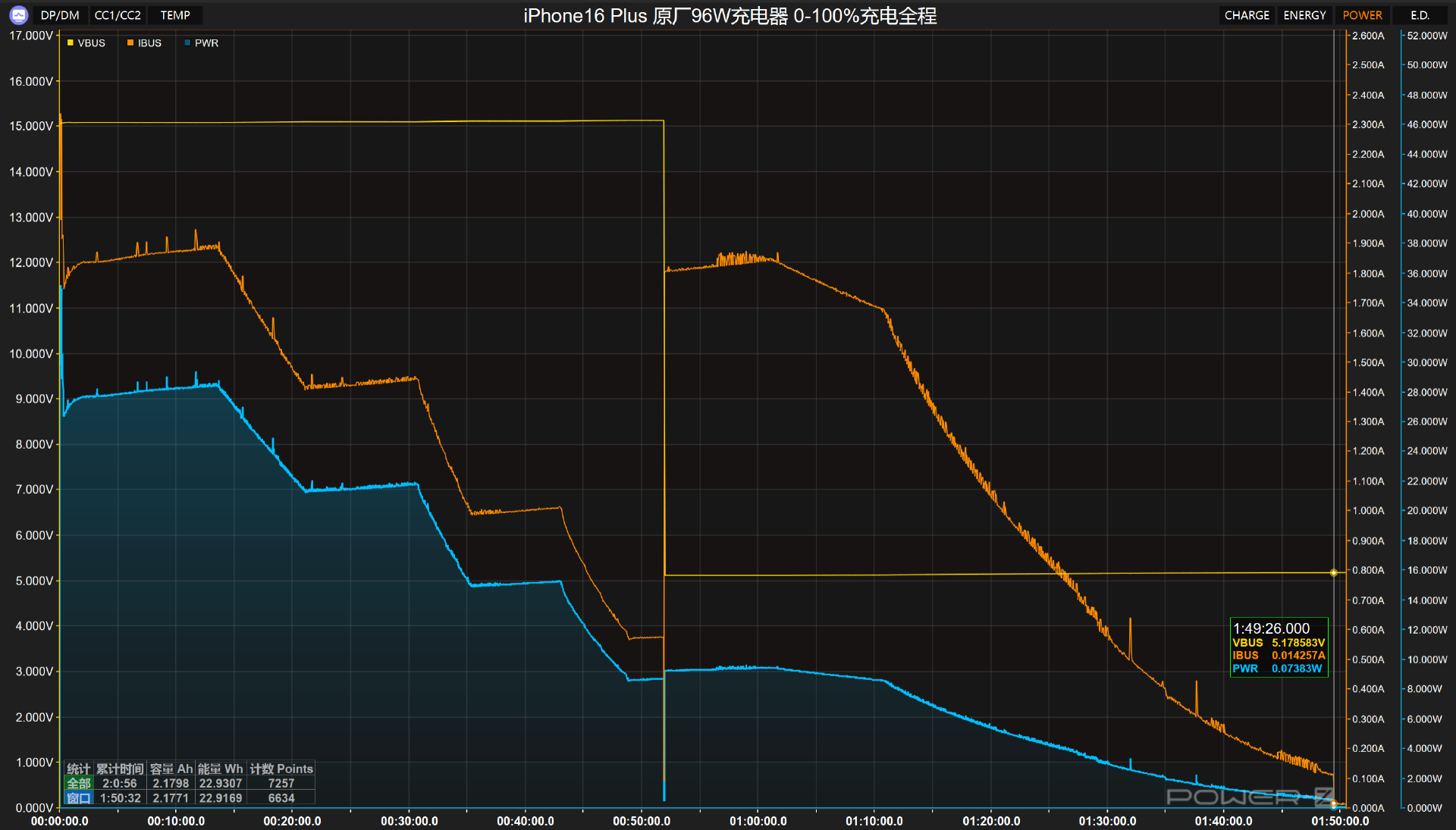Click the 7257 points count value
1456x830 pixels.
point(281,784)
